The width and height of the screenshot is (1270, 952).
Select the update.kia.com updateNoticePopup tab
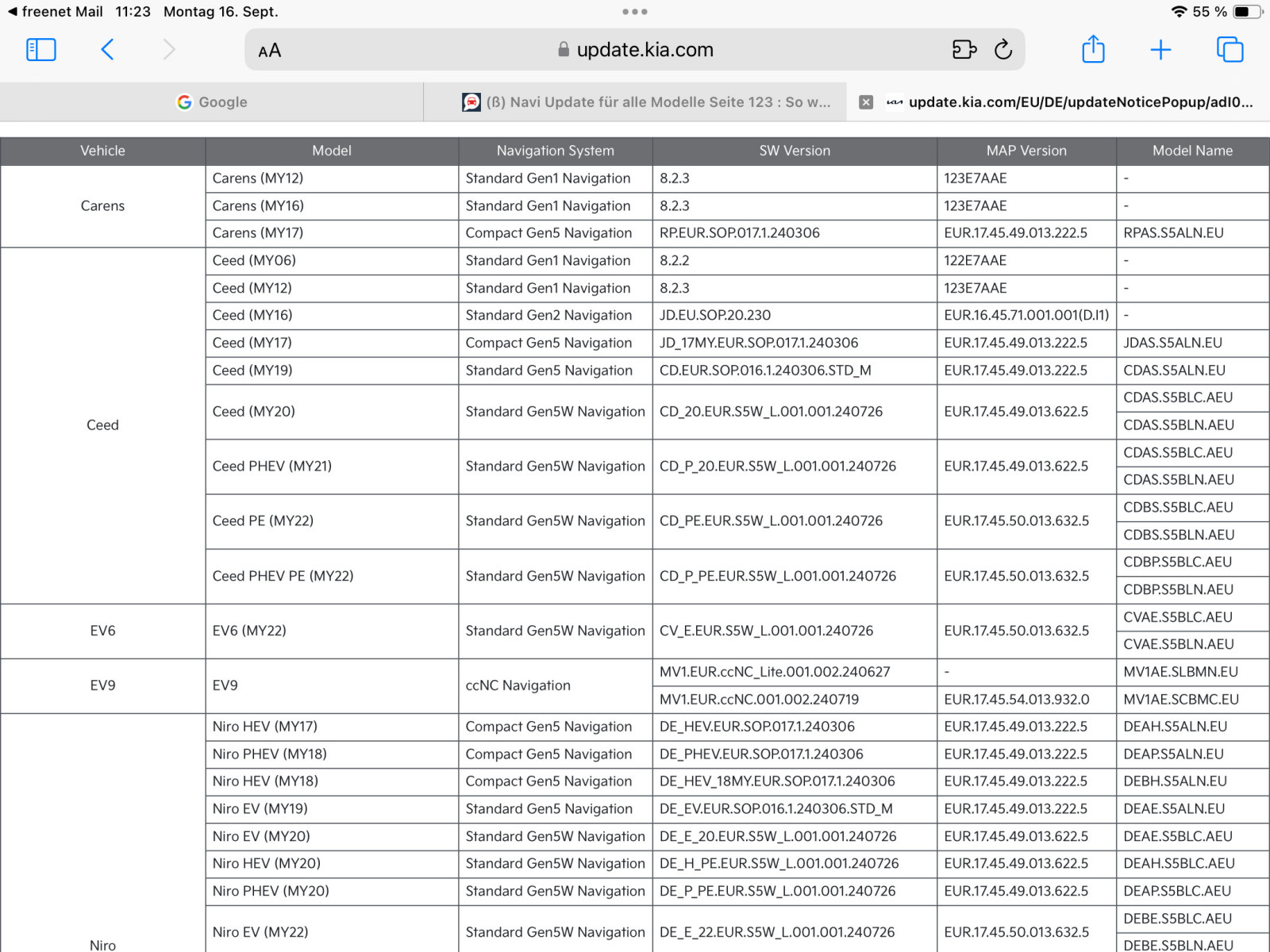[x=1058, y=102]
